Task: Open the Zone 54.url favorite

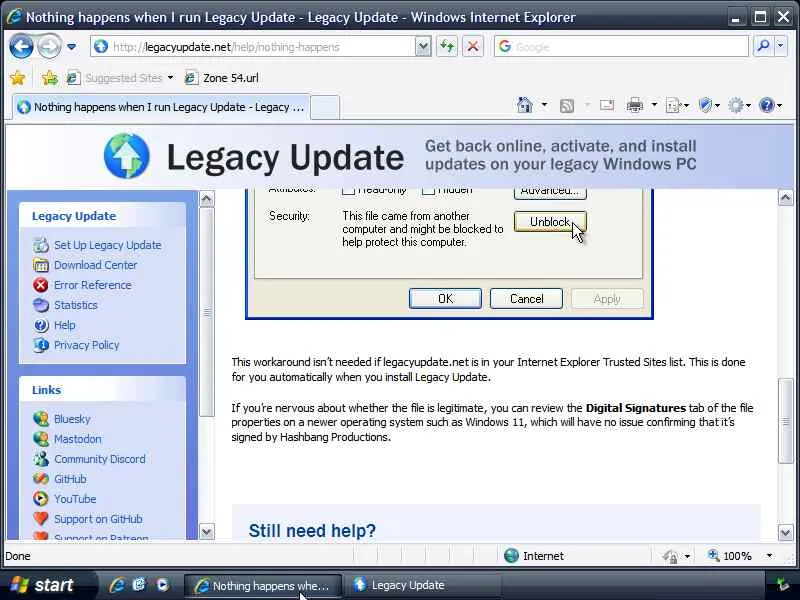Action: 222,78
